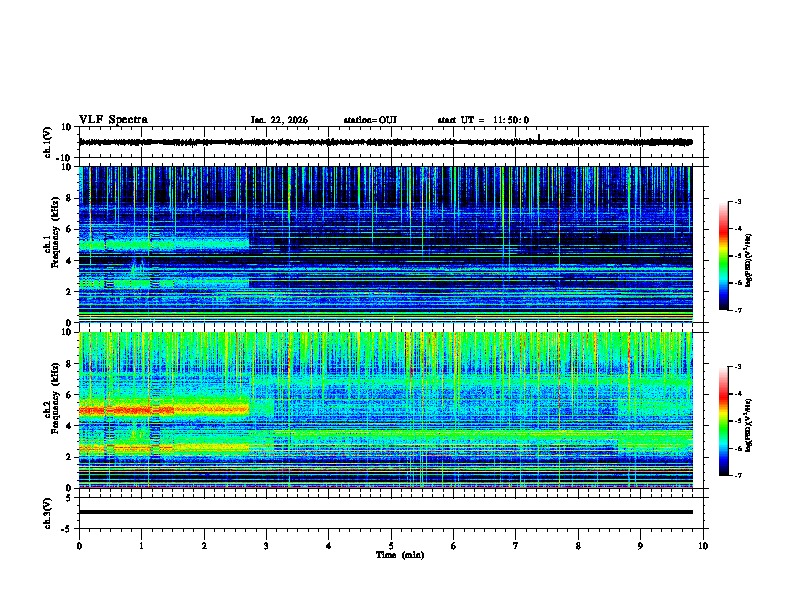Click the "-3" label on ch.1 color bar
Image resolution: width=792 pixels, height=612 pixels.
[x=737, y=201]
